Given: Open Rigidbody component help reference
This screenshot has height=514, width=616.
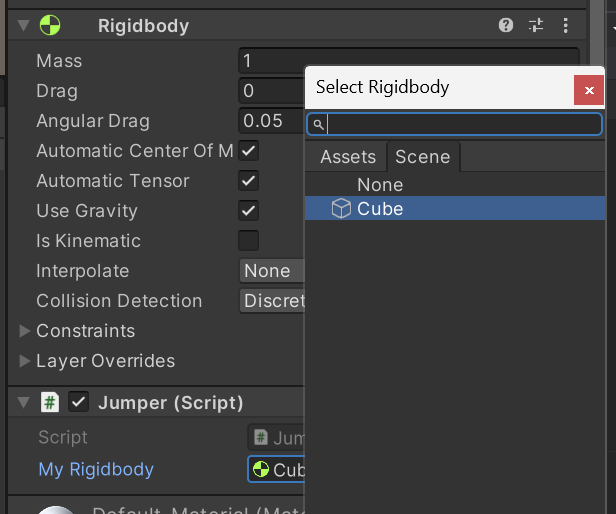Looking at the screenshot, I should (x=506, y=25).
